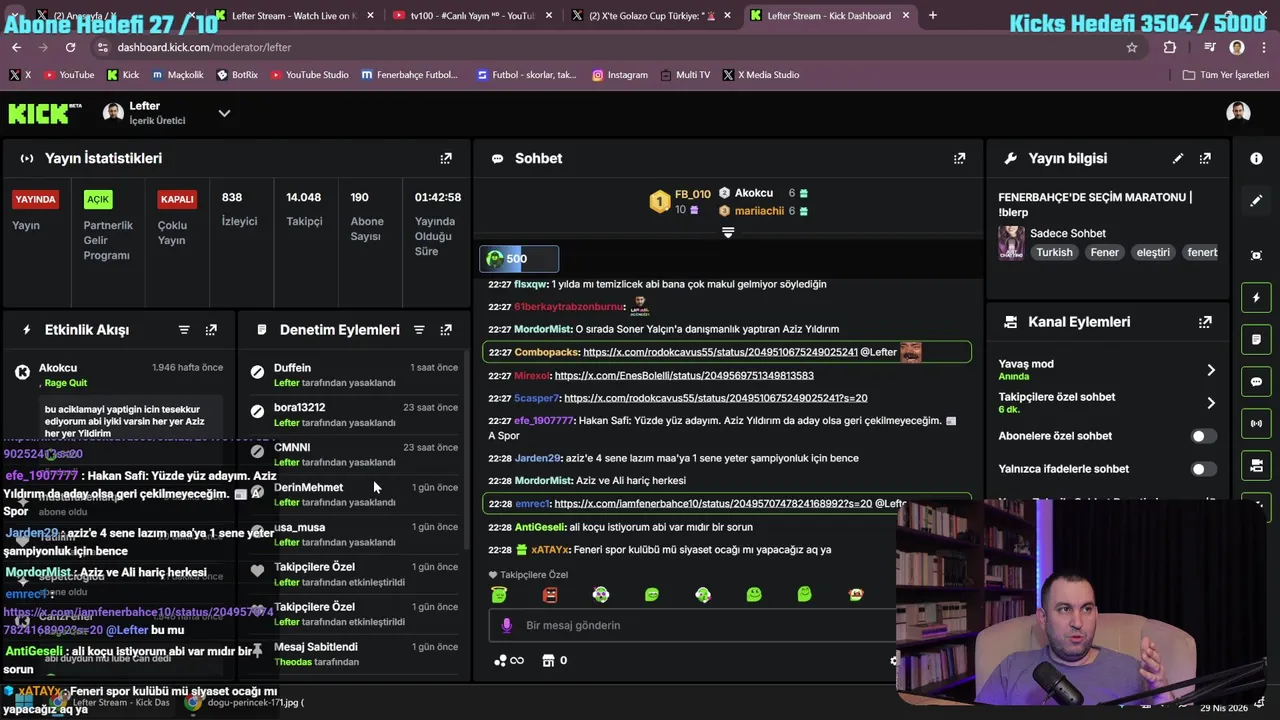Open the emrec iamfenerbahce10 status link

coord(713,504)
